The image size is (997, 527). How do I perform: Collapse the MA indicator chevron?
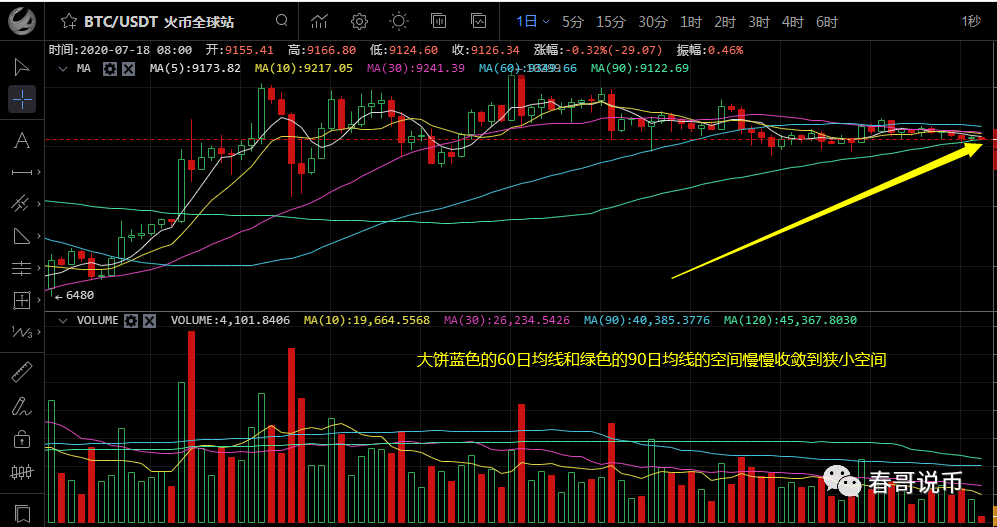[63, 68]
